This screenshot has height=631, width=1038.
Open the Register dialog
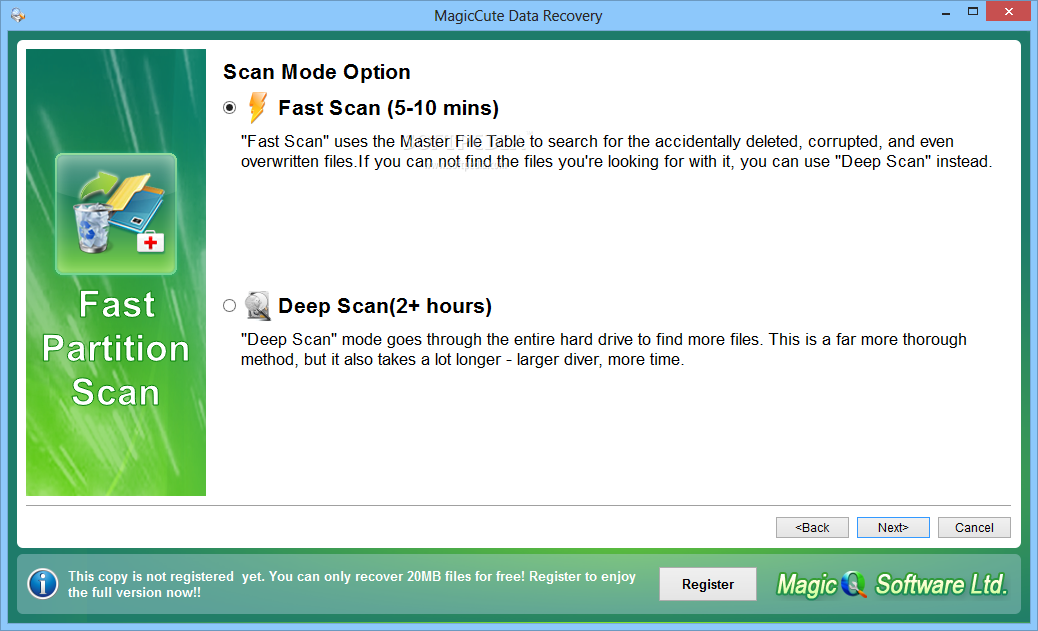click(x=708, y=584)
